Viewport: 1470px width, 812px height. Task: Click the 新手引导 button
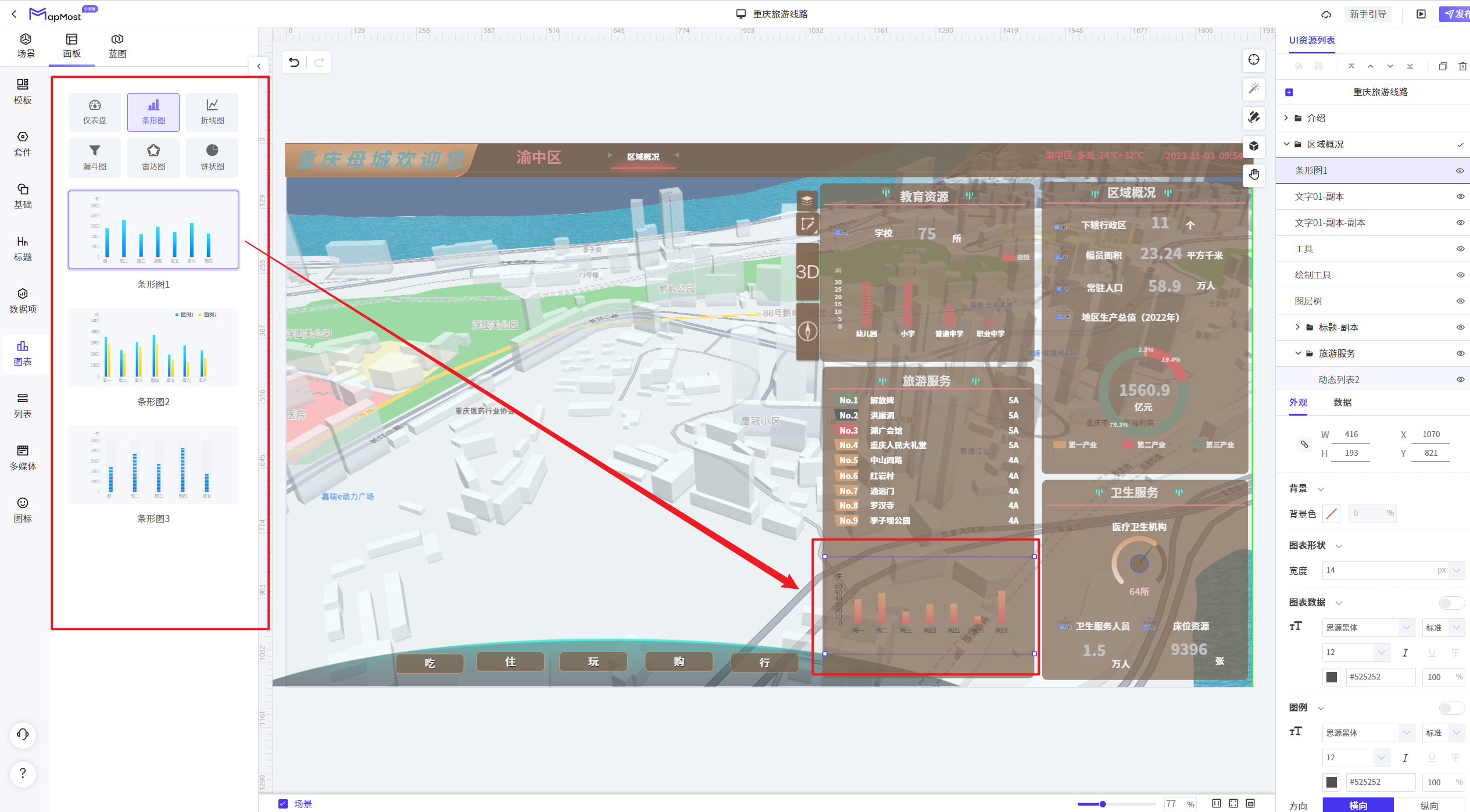1367,14
